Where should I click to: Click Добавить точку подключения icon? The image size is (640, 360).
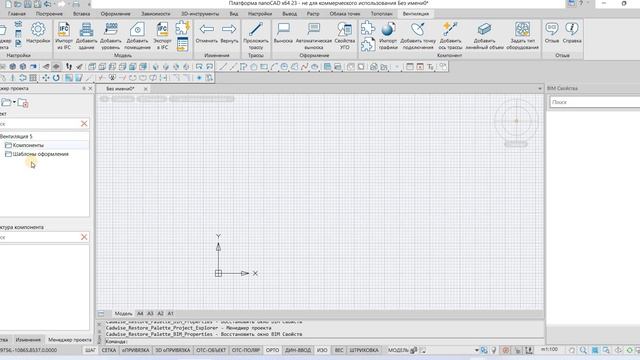418,29
